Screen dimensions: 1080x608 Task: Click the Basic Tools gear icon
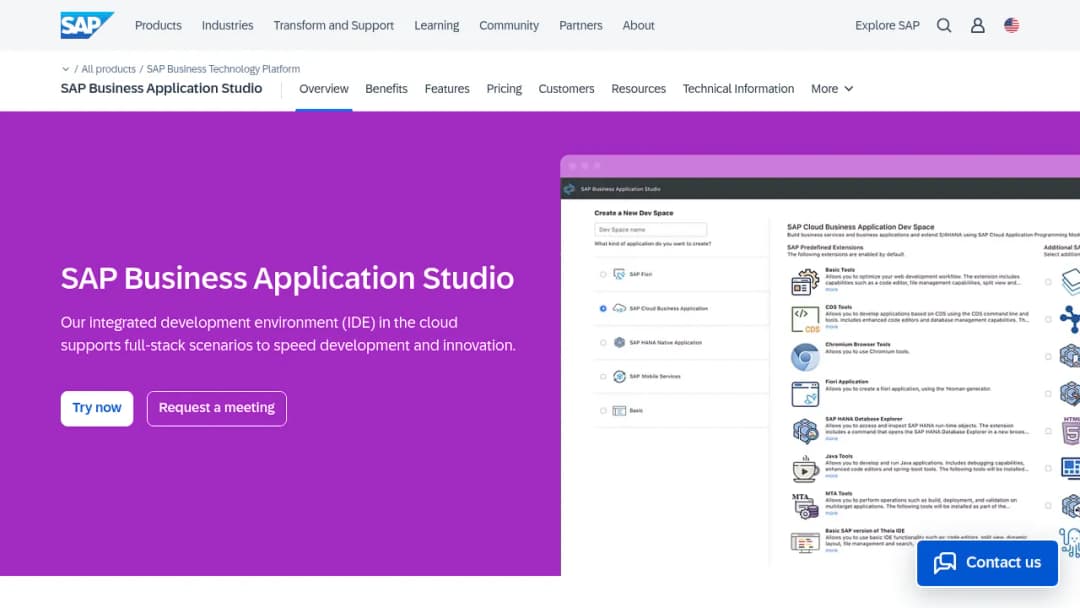point(804,282)
